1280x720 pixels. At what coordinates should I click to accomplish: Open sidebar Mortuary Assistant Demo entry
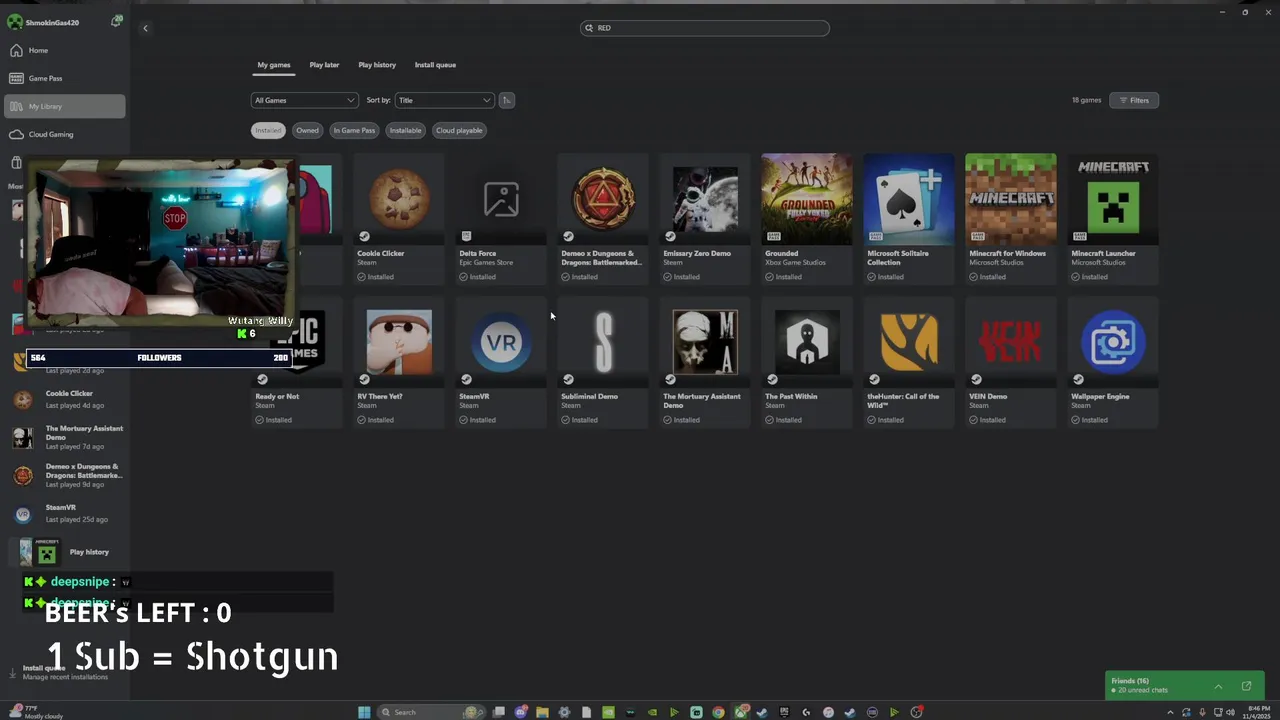click(65, 437)
